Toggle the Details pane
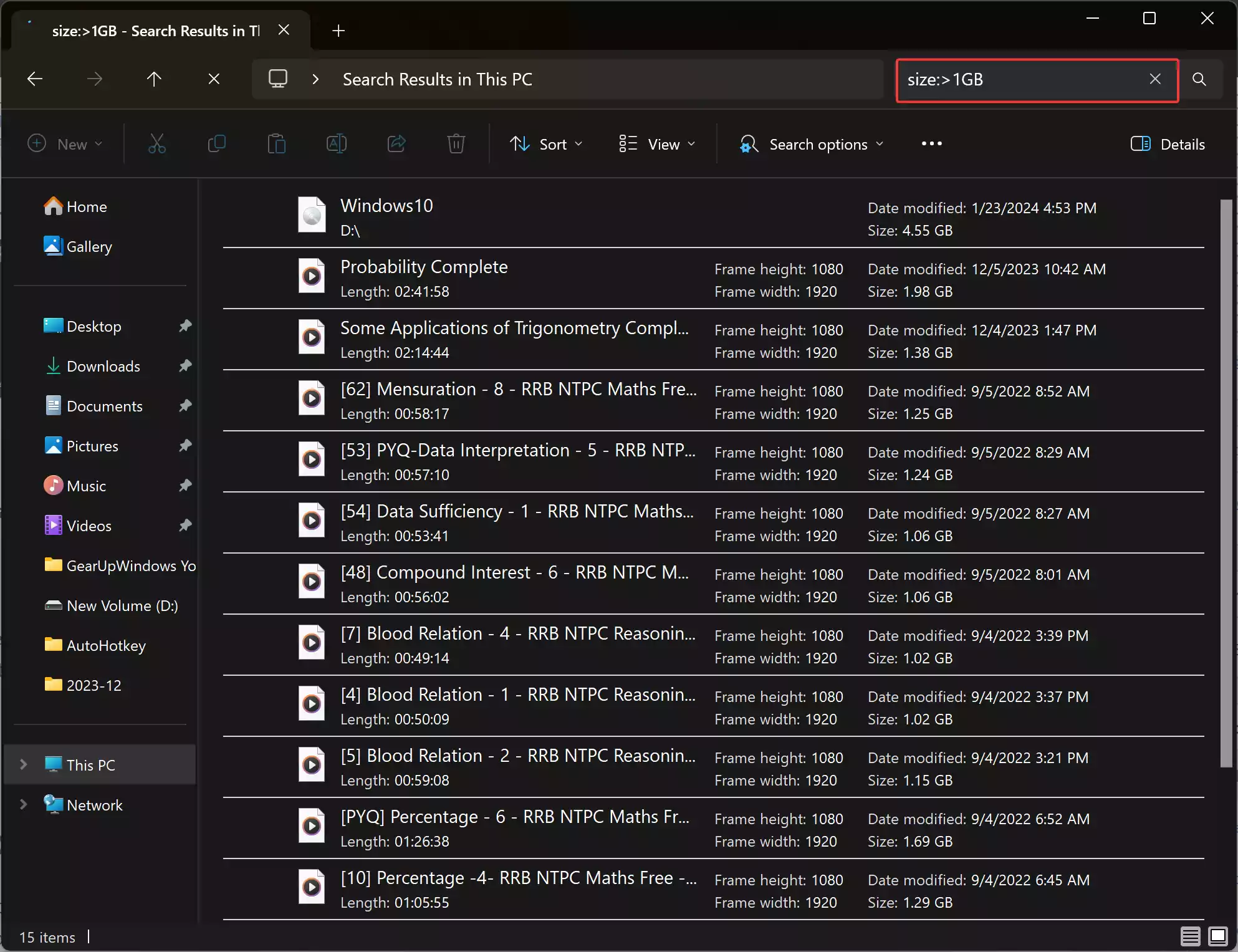 (1168, 144)
